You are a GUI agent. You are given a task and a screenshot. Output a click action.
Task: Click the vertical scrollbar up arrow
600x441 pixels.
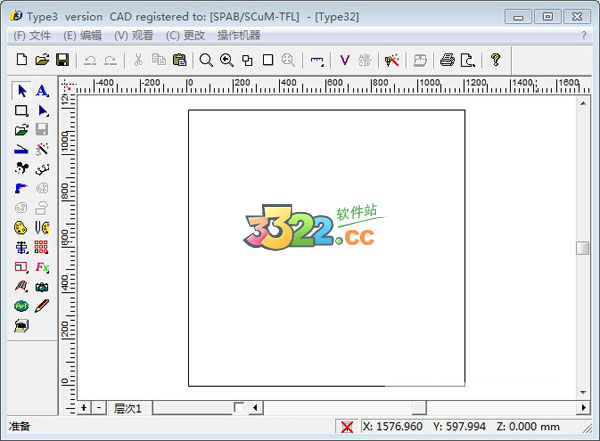pos(583,103)
